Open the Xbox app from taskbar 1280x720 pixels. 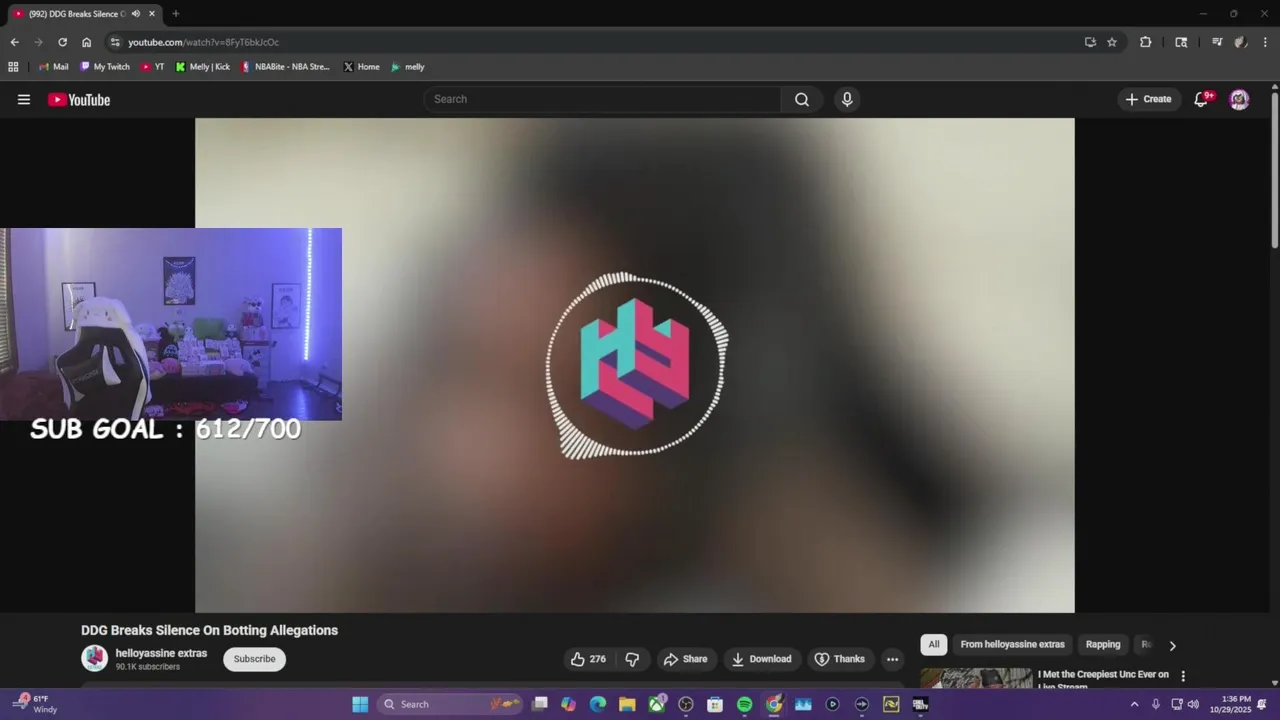point(656,704)
